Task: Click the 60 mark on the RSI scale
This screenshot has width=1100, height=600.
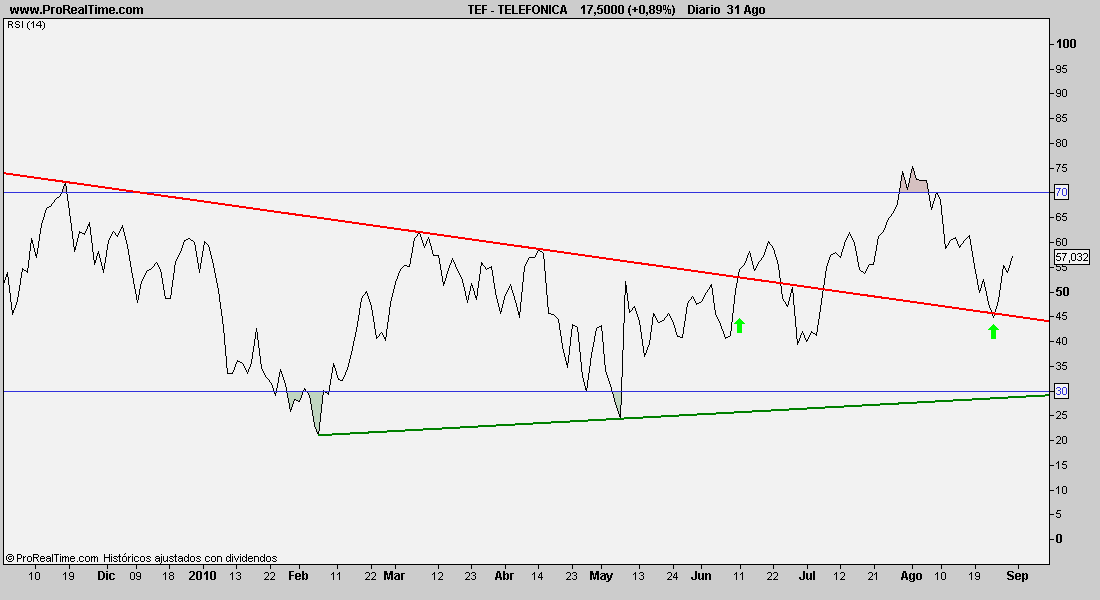Action: [x=1061, y=242]
